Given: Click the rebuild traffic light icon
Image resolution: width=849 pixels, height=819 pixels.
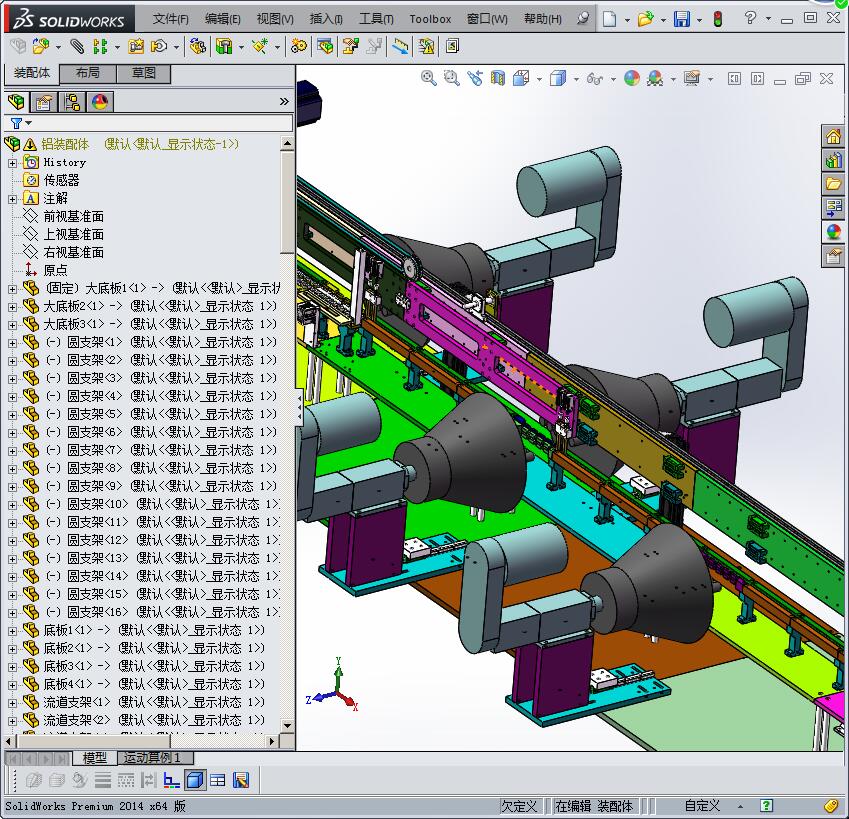Looking at the screenshot, I should (x=717, y=19).
